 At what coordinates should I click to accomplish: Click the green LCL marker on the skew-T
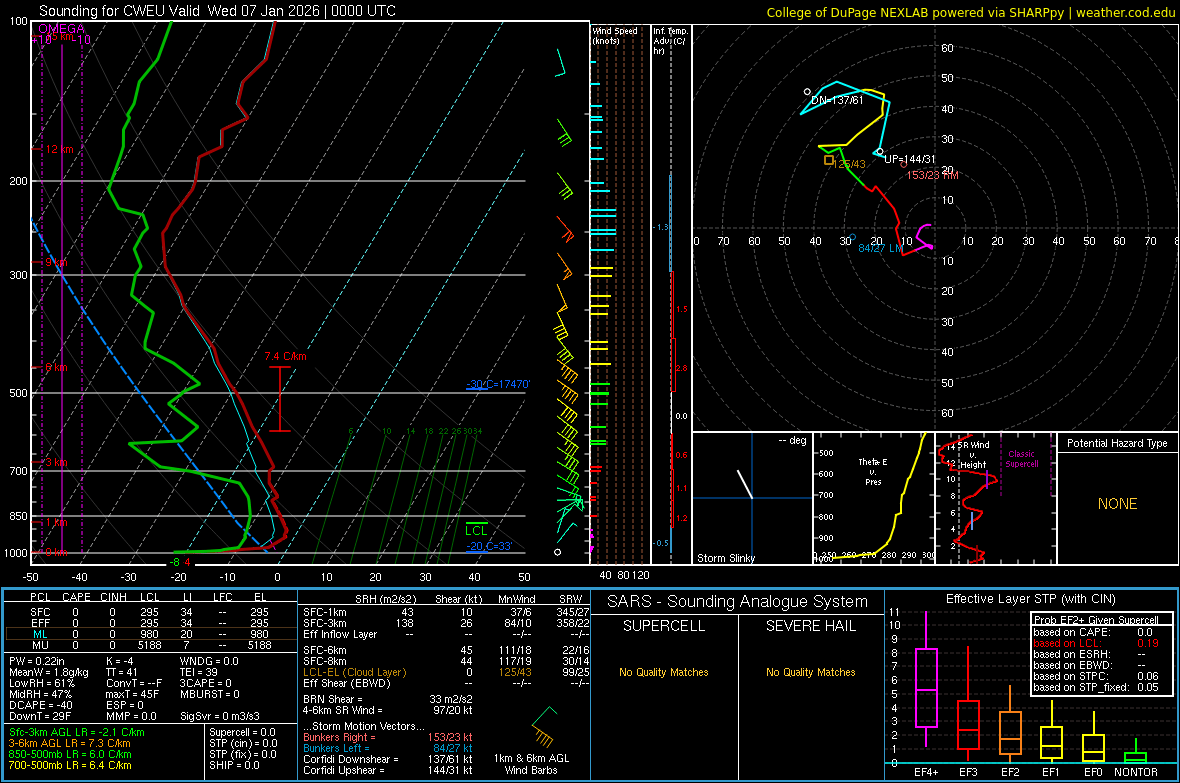coord(476,530)
